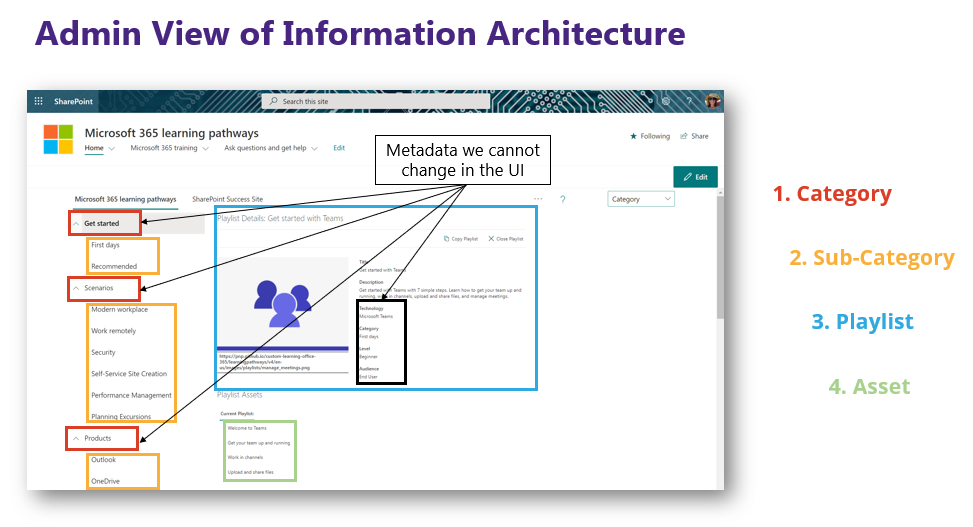
Task: Click the help question mark in header
Action: pos(689,101)
